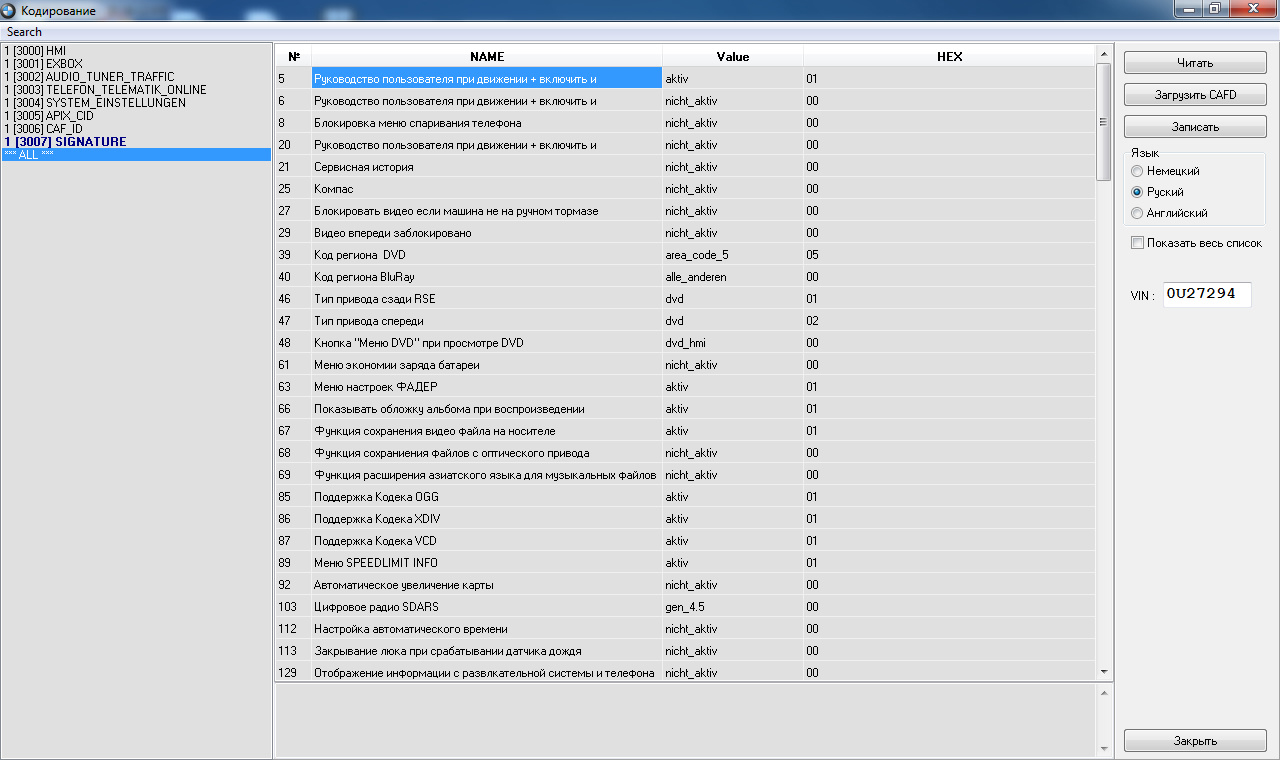Click the Читать button
The image size is (1280, 760).
[1195, 63]
